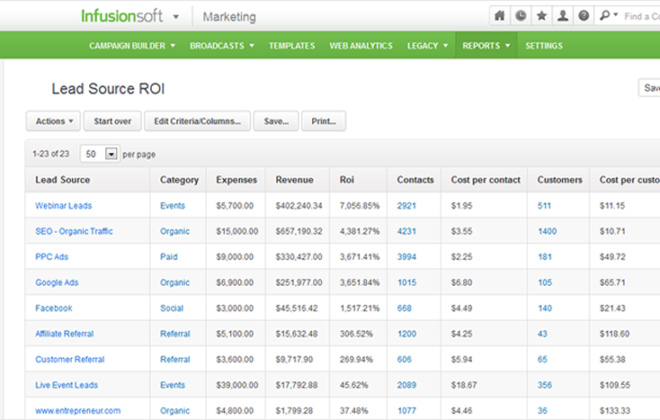660x420 pixels.
Task: Open the Campaign Builder menu
Action: point(132,45)
